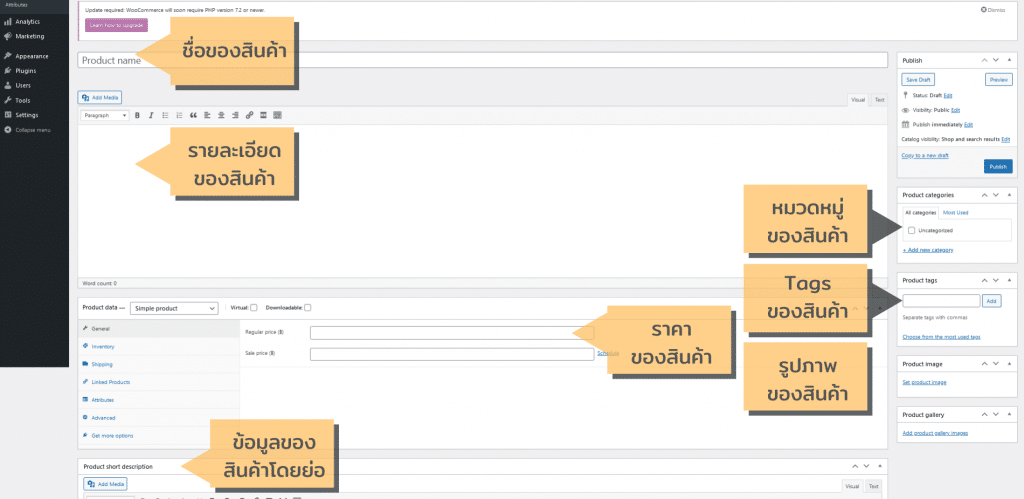Screen dimensions: 1024x499
Task: Click the Regular price input field
Action: pyautogui.click(x=451, y=331)
